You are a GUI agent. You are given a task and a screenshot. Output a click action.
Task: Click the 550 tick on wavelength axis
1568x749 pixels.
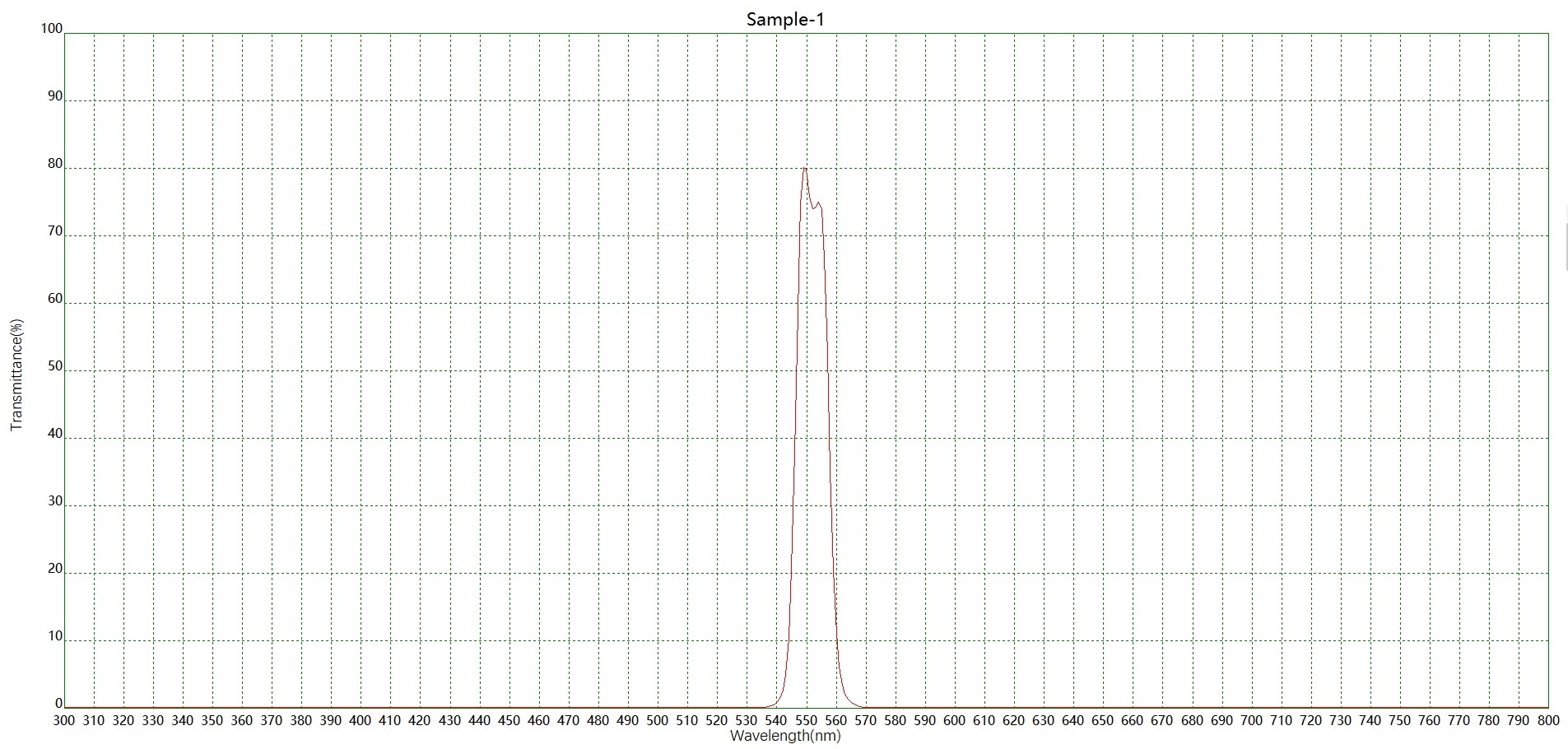click(806, 720)
